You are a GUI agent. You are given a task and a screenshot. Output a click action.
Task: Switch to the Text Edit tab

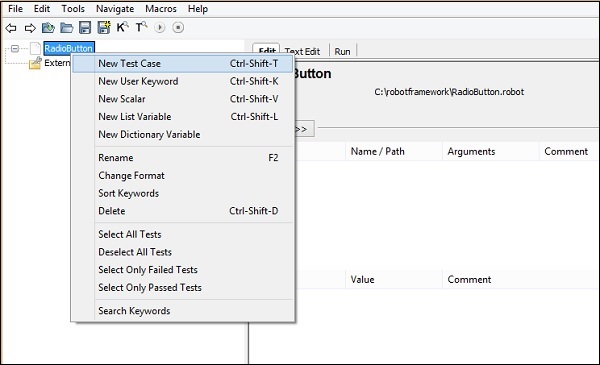click(303, 51)
